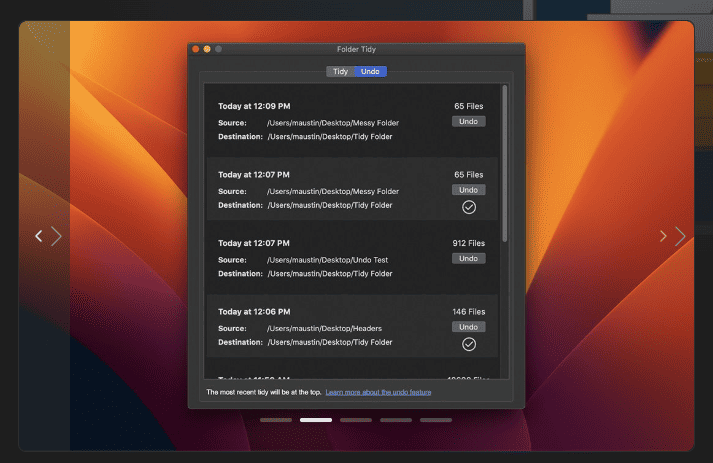This screenshot has width=713, height=463.
Task: Click the Folder Tidy window title
Action: pyautogui.click(x=356, y=49)
